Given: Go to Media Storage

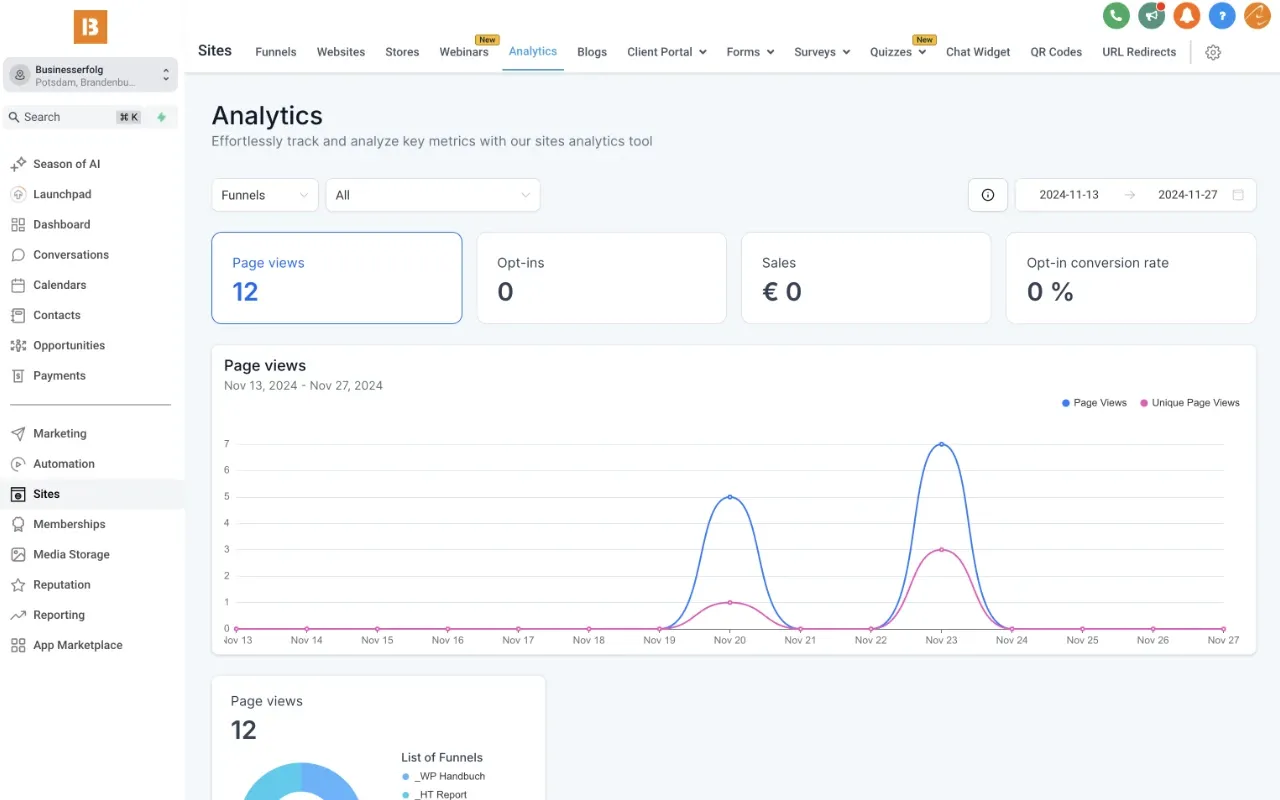Looking at the screenshot, I should pyautogui.click(x=70, y=554).
